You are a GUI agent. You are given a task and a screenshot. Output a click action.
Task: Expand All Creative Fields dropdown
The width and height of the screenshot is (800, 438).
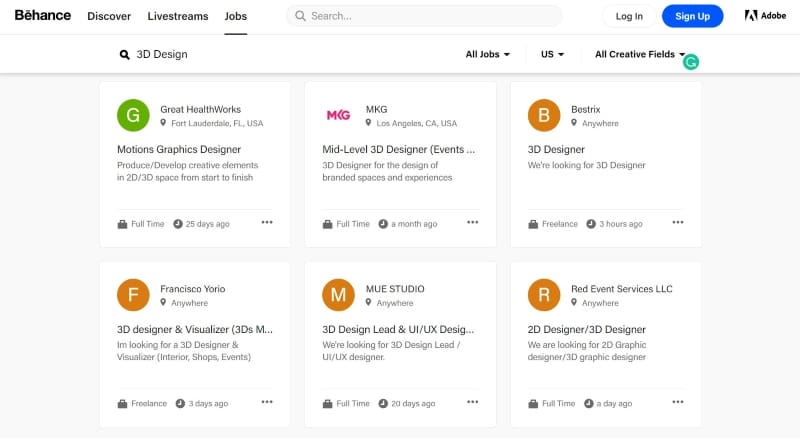[x=640, y=55]
